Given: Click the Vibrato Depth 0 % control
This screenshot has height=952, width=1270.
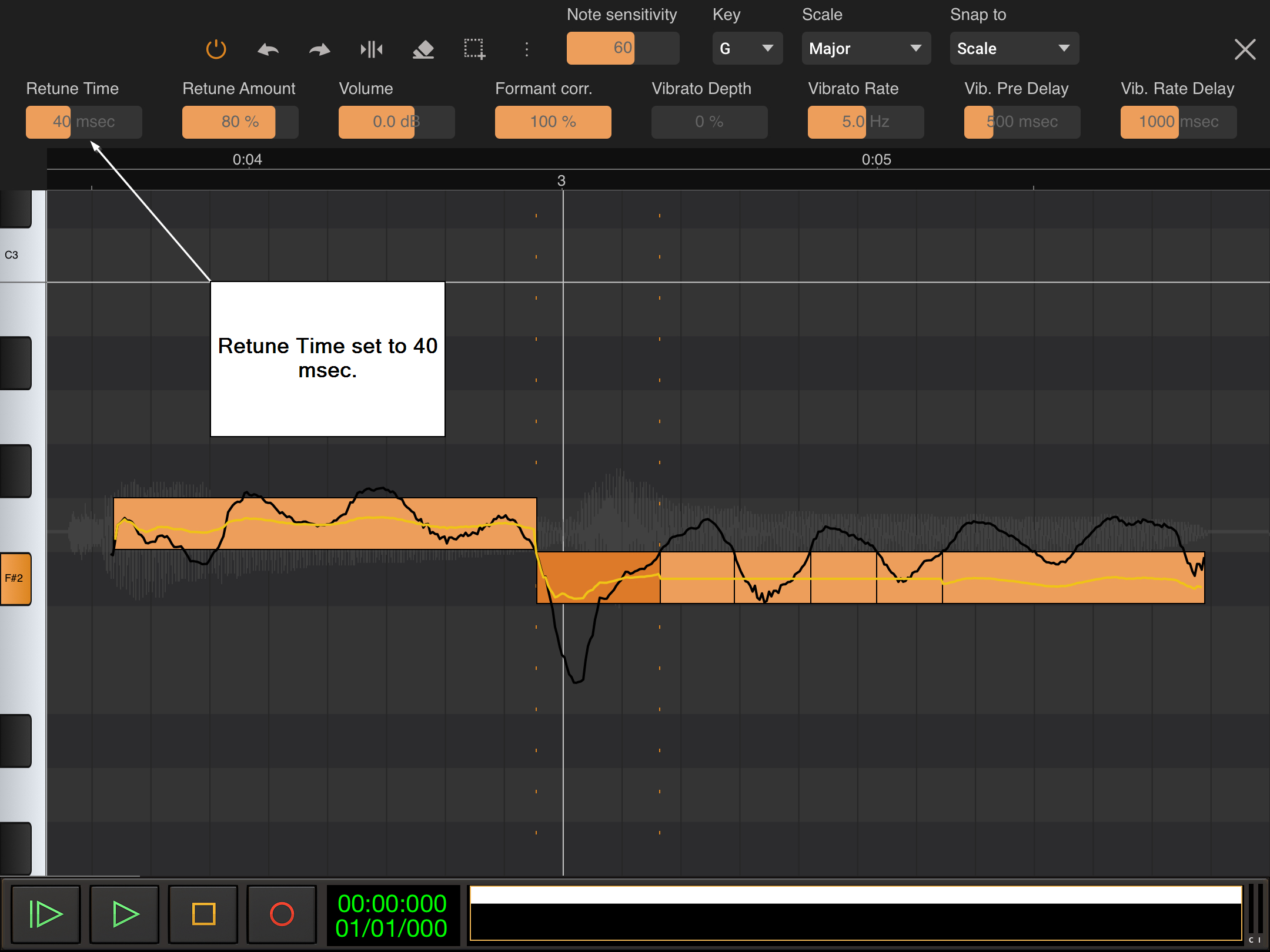Looking at the screenshot, I should [708, 122].
